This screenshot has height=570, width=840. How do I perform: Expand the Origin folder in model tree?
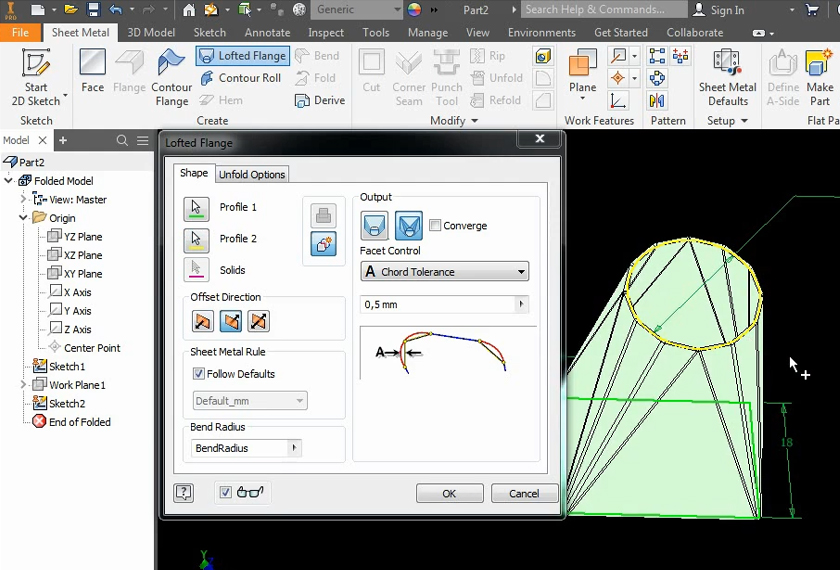pyautogui.click(x=24, y=218)
